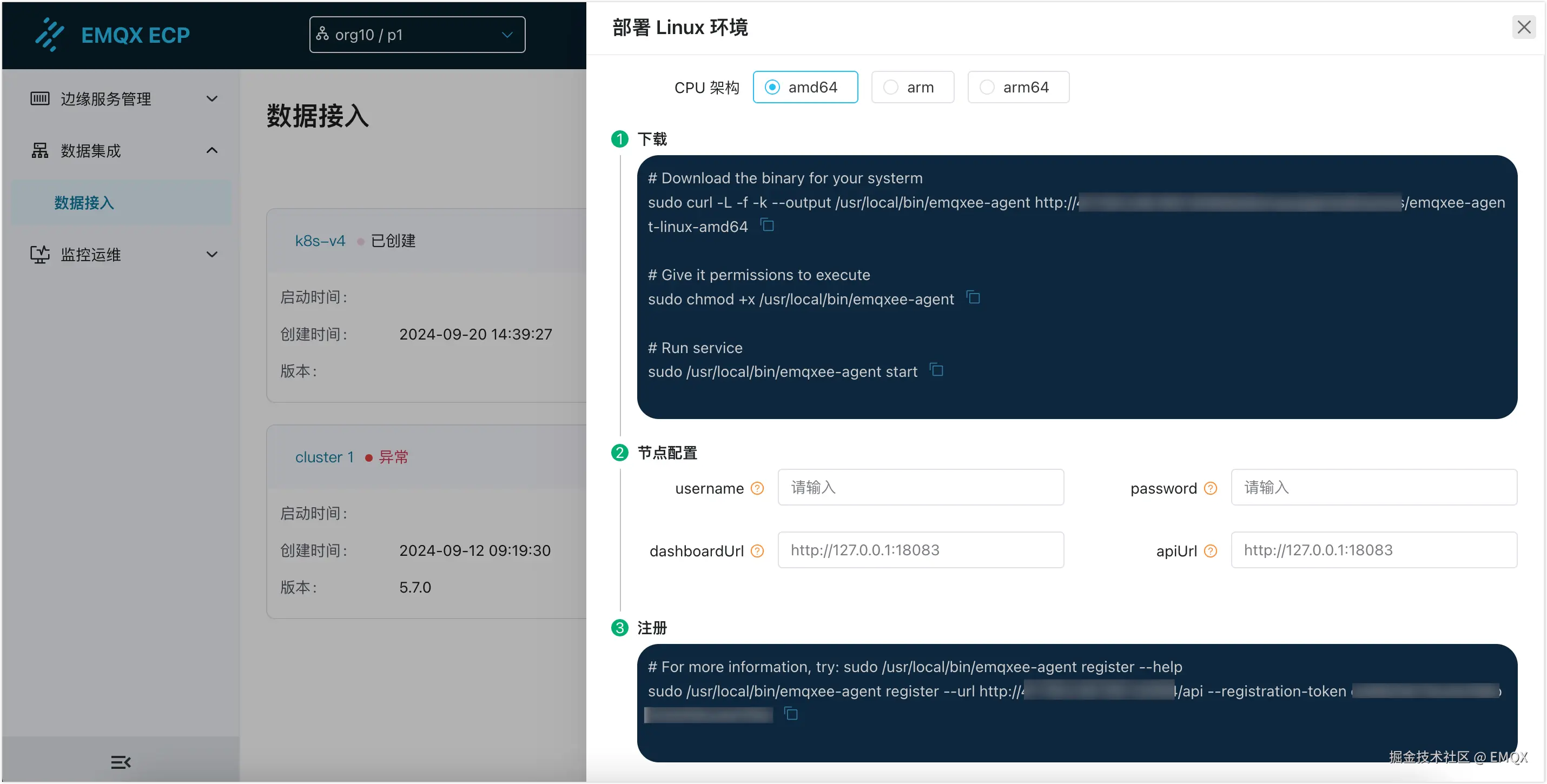
Task: Click the password help question icon
Action: point(1210,489)
